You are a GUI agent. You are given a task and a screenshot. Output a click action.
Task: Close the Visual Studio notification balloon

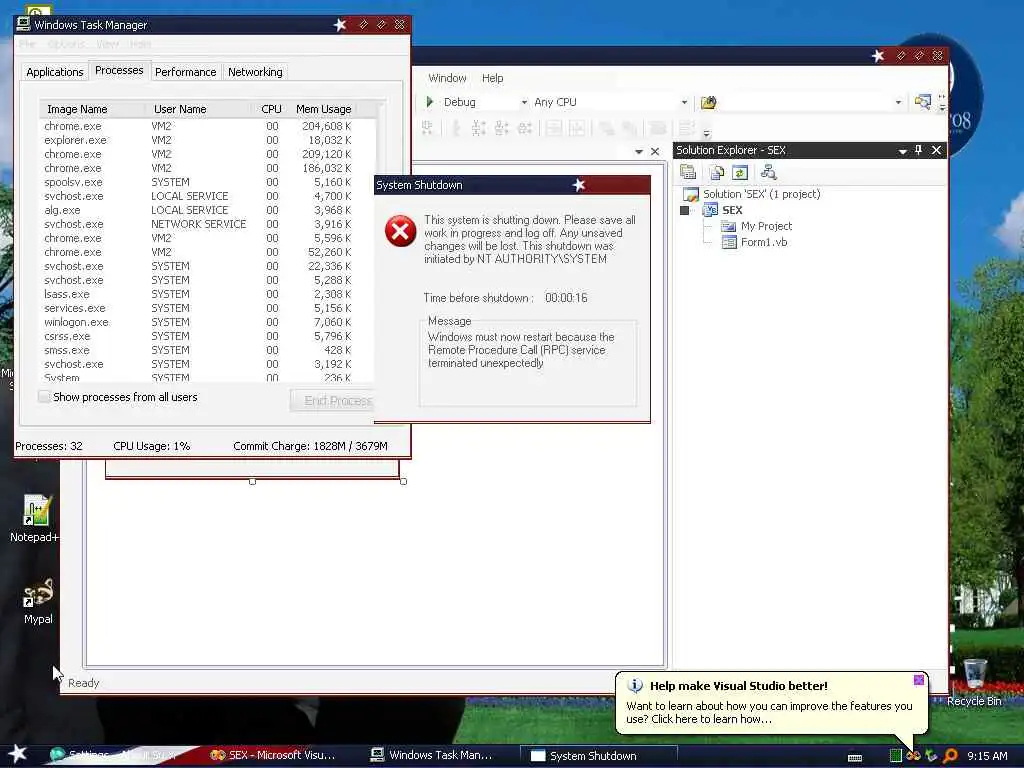[x=918, y=680]
